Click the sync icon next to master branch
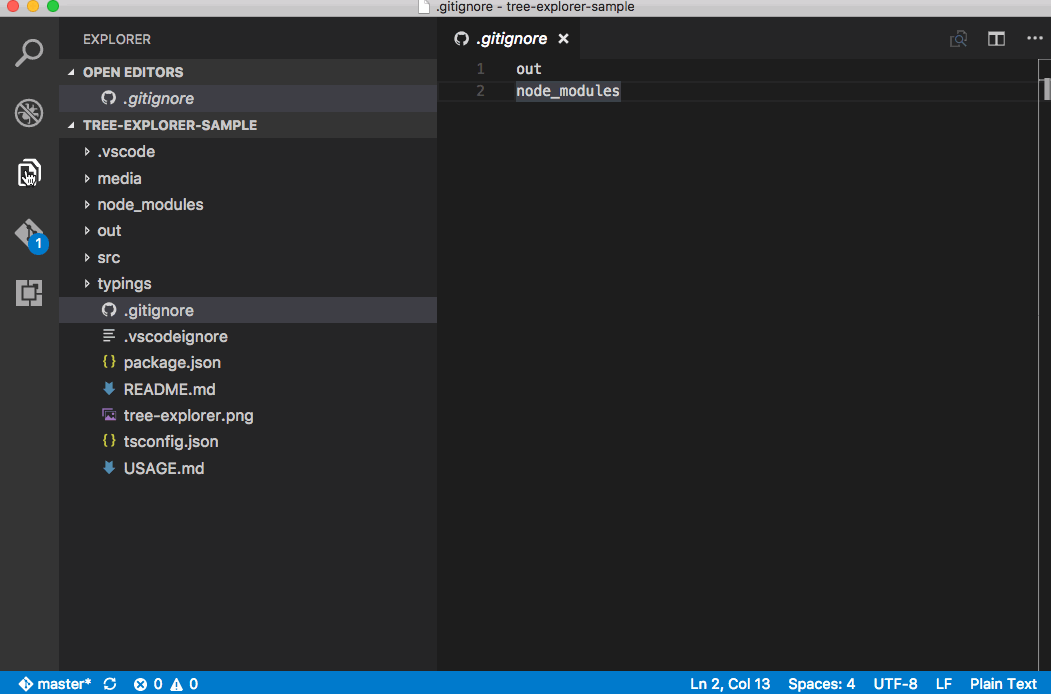 109,684
